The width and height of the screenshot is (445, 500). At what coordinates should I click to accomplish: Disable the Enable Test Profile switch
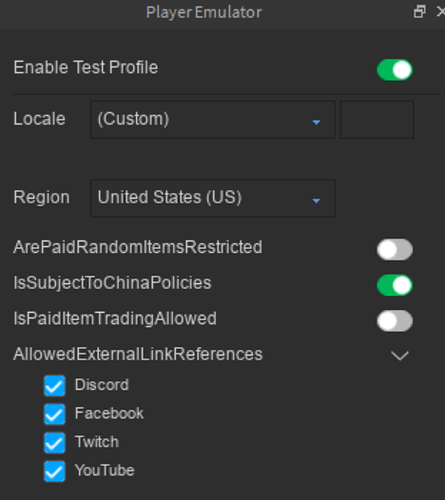pos(395,70)
